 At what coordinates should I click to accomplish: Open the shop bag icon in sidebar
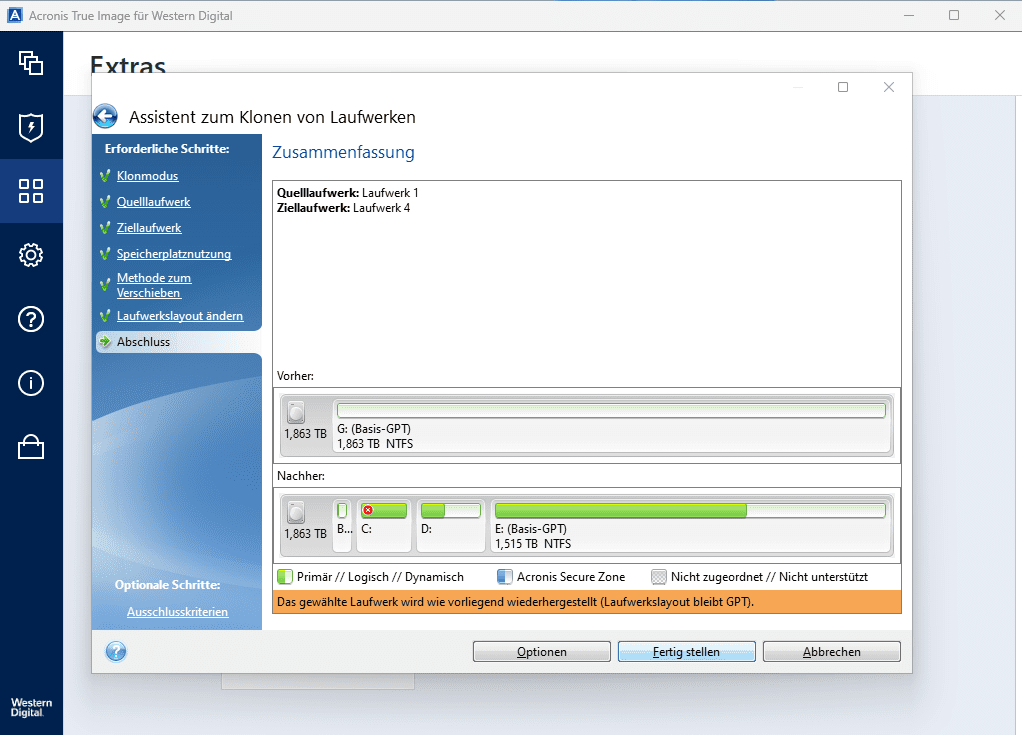[31, 447]
